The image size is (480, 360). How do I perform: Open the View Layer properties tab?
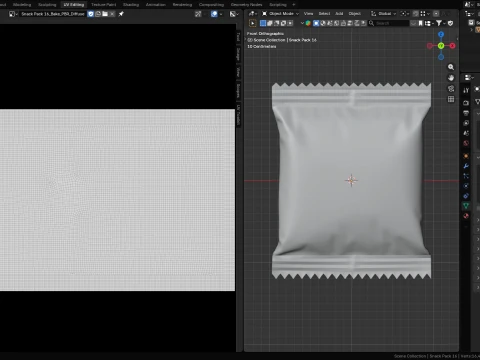click(466, 123)
